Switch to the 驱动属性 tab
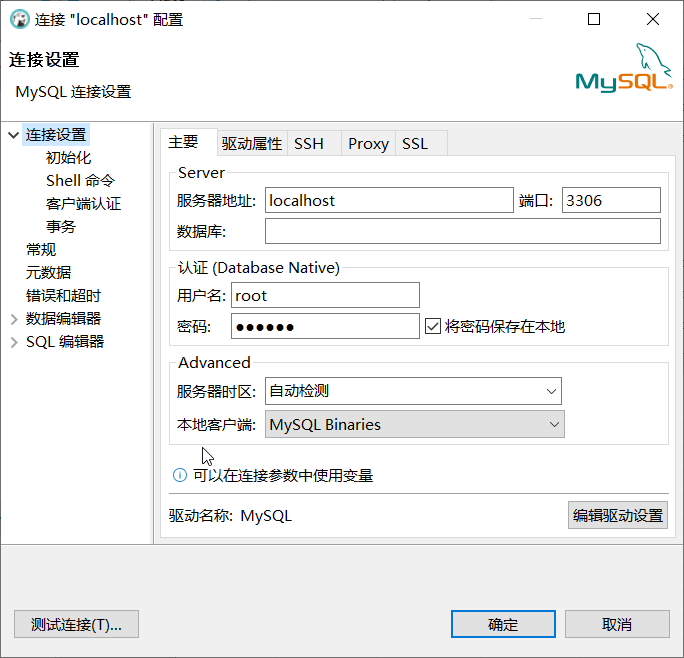 click(252, 144)
